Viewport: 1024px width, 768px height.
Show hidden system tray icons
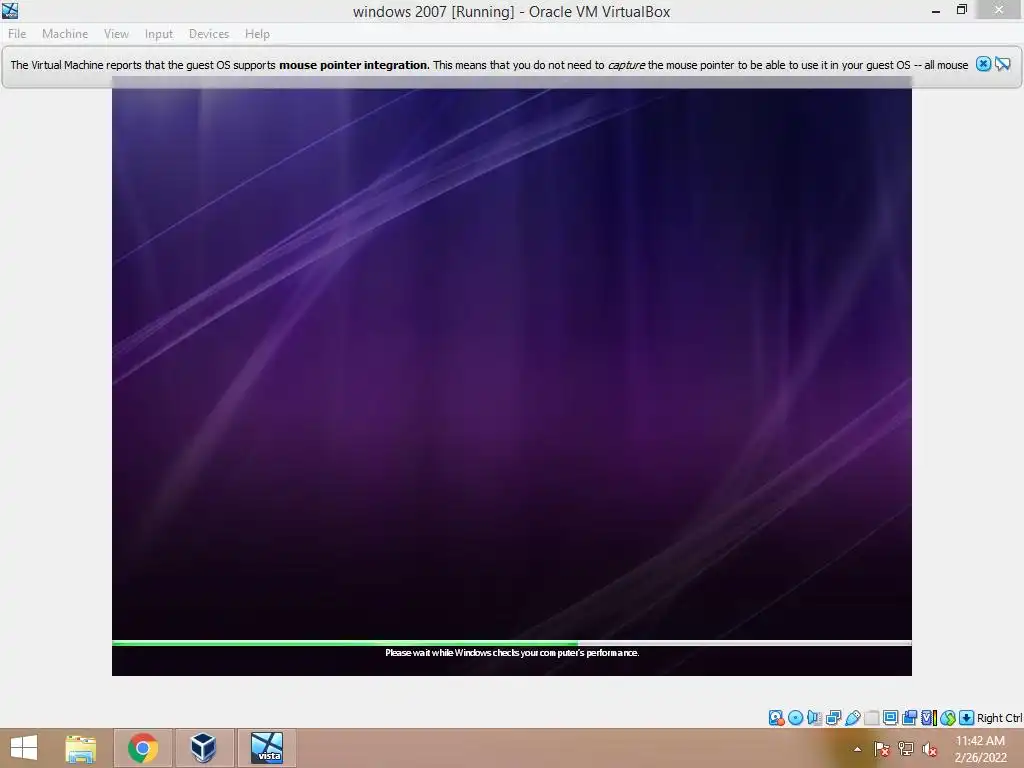(x=857, y=750)
